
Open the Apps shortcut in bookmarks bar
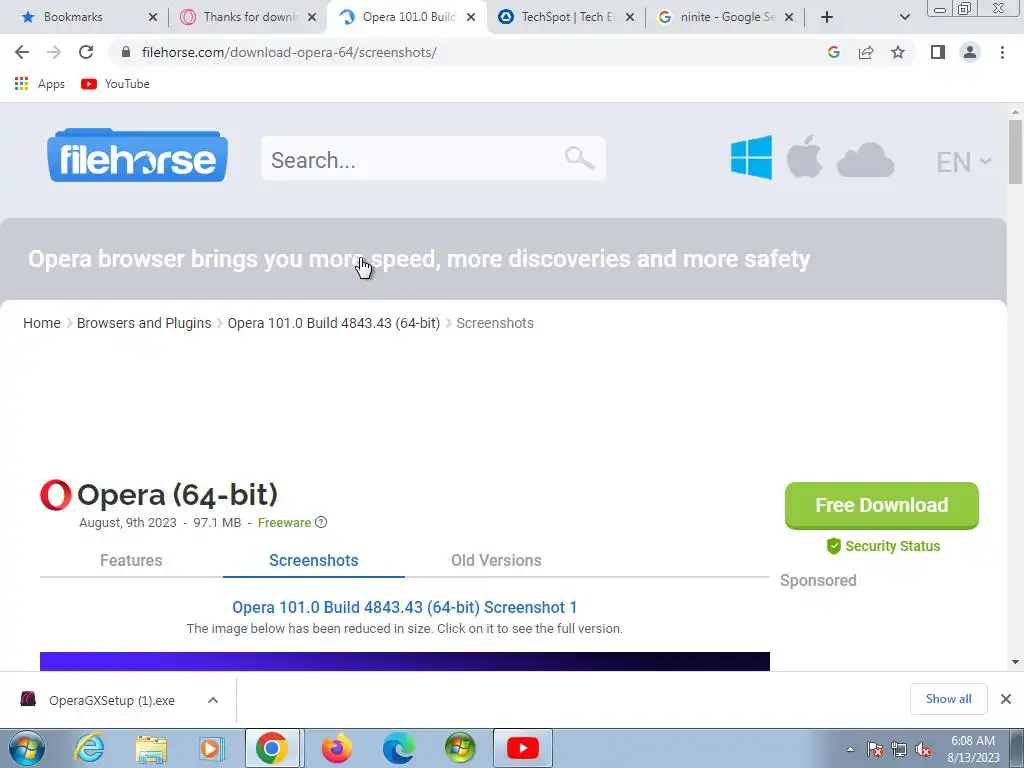(40, 84)
